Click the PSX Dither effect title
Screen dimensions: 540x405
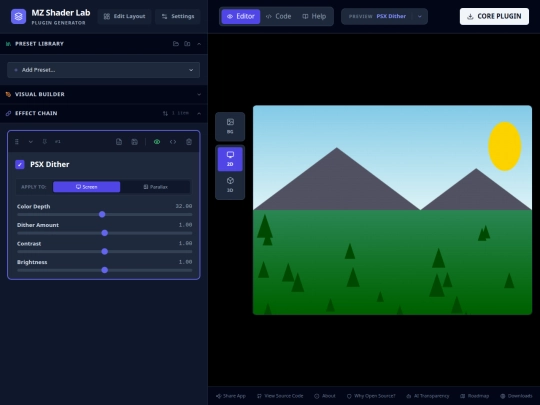(x=50, y=164)
